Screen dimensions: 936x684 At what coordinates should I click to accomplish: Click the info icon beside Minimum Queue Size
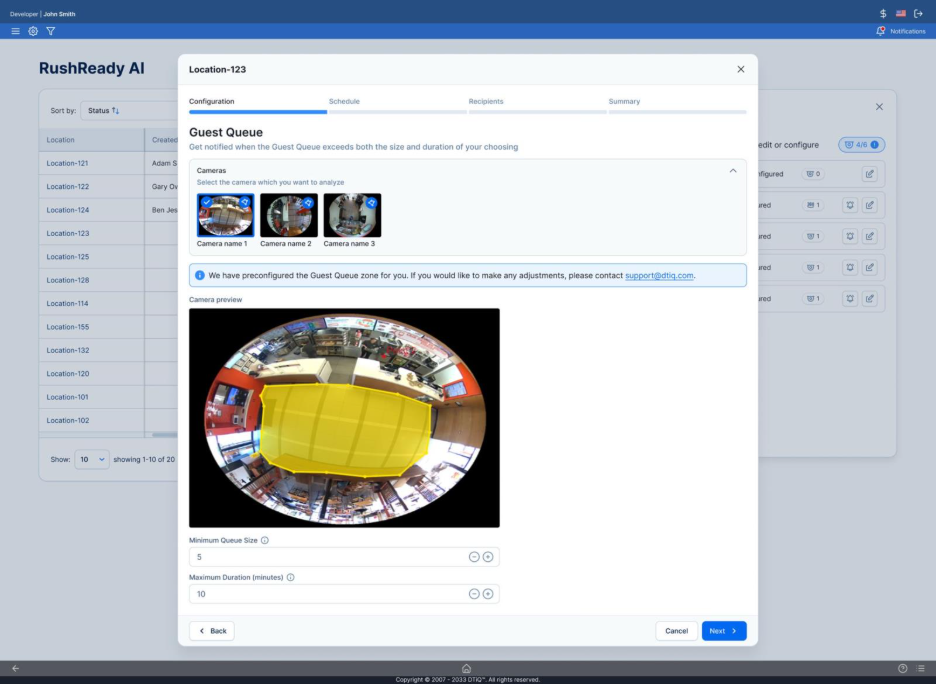(x=265, y=540)
